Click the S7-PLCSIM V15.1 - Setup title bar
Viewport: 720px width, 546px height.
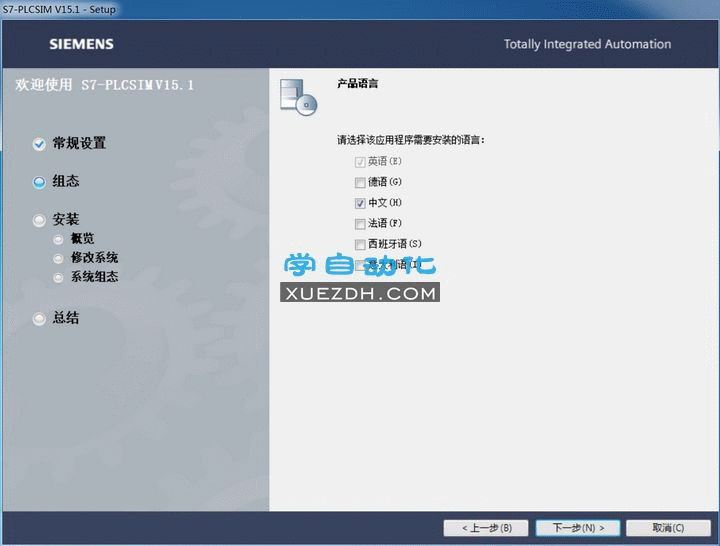(59, 9)
